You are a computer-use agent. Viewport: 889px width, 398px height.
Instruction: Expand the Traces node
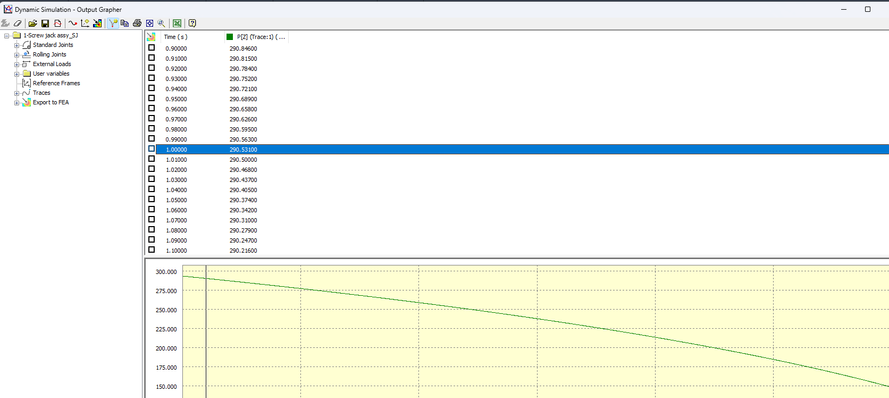coord(16,93)
